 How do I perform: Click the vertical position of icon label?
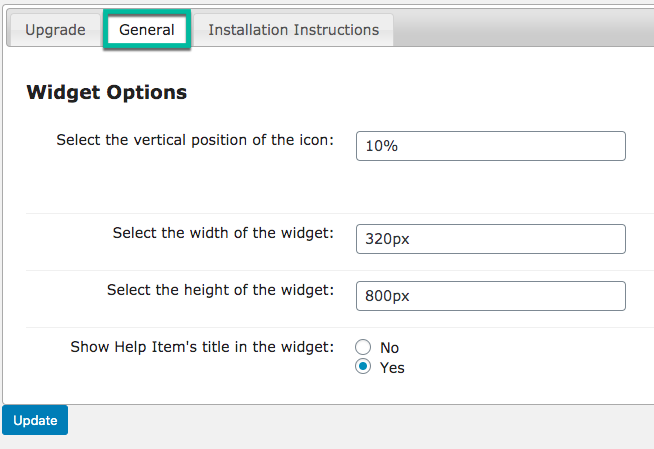[x=195, y=140]
